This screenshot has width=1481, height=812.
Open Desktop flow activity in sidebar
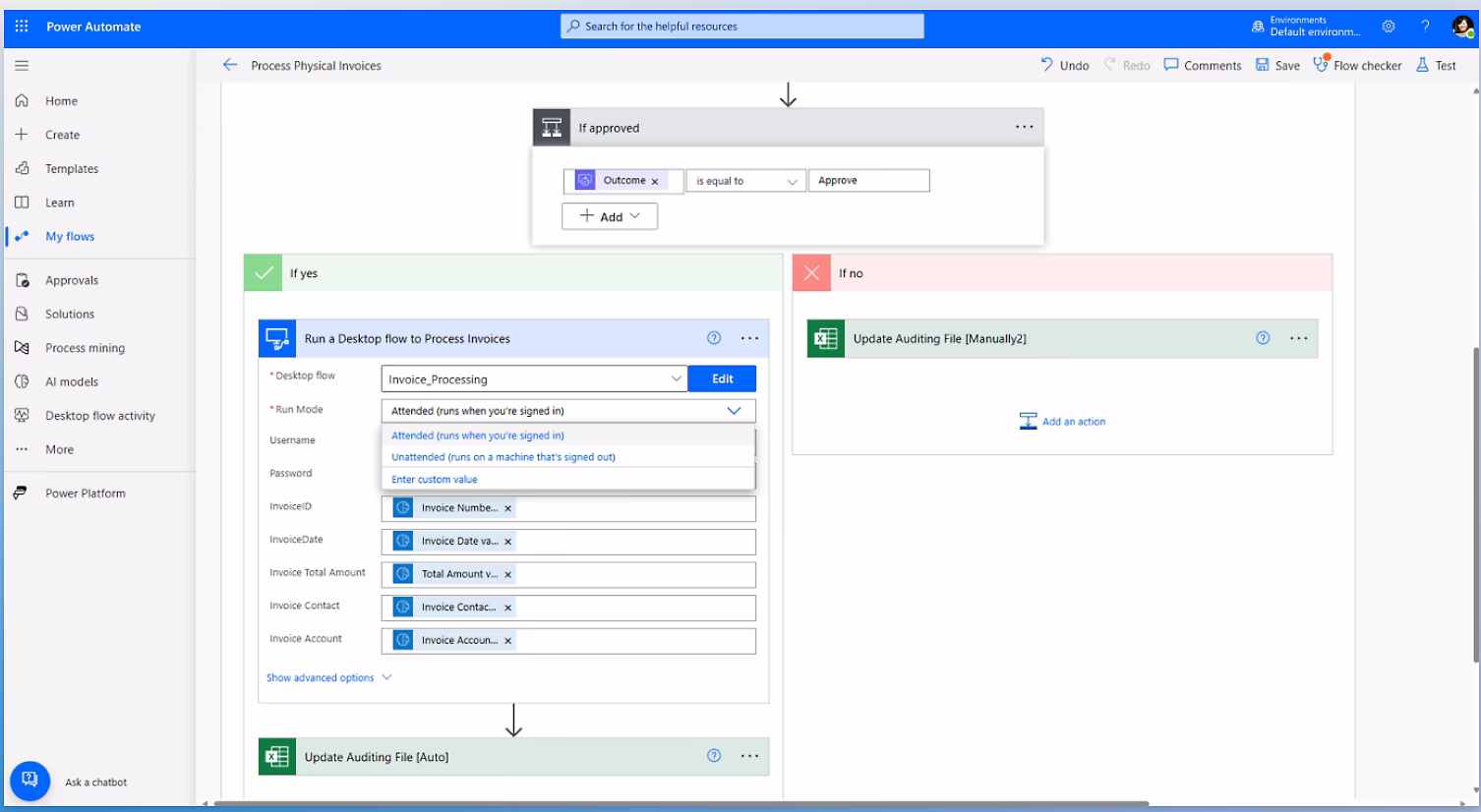point(99,416)
